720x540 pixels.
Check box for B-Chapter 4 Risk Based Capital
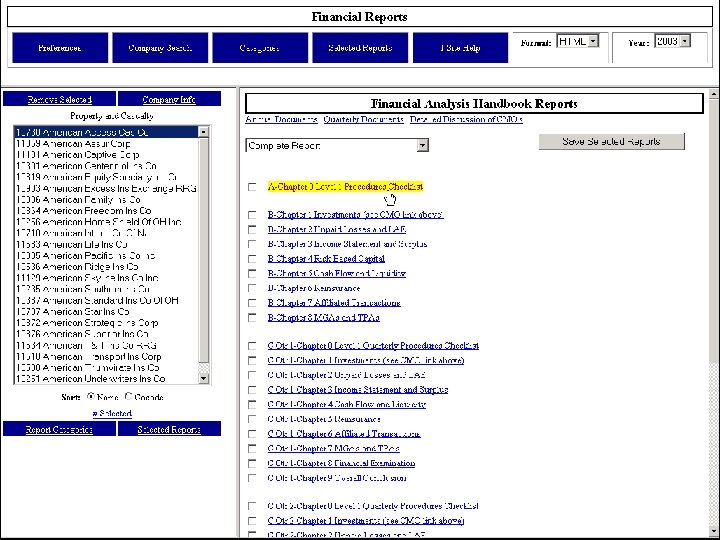tap(252, 259)
